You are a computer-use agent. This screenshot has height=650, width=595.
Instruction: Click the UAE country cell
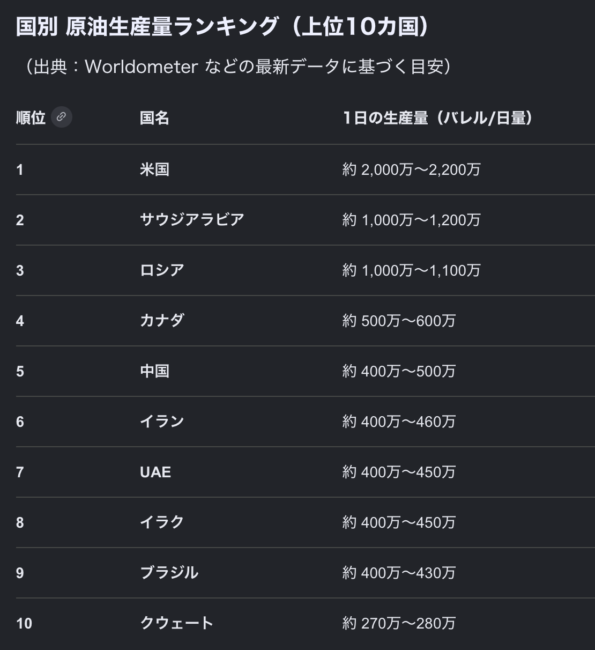155,472
